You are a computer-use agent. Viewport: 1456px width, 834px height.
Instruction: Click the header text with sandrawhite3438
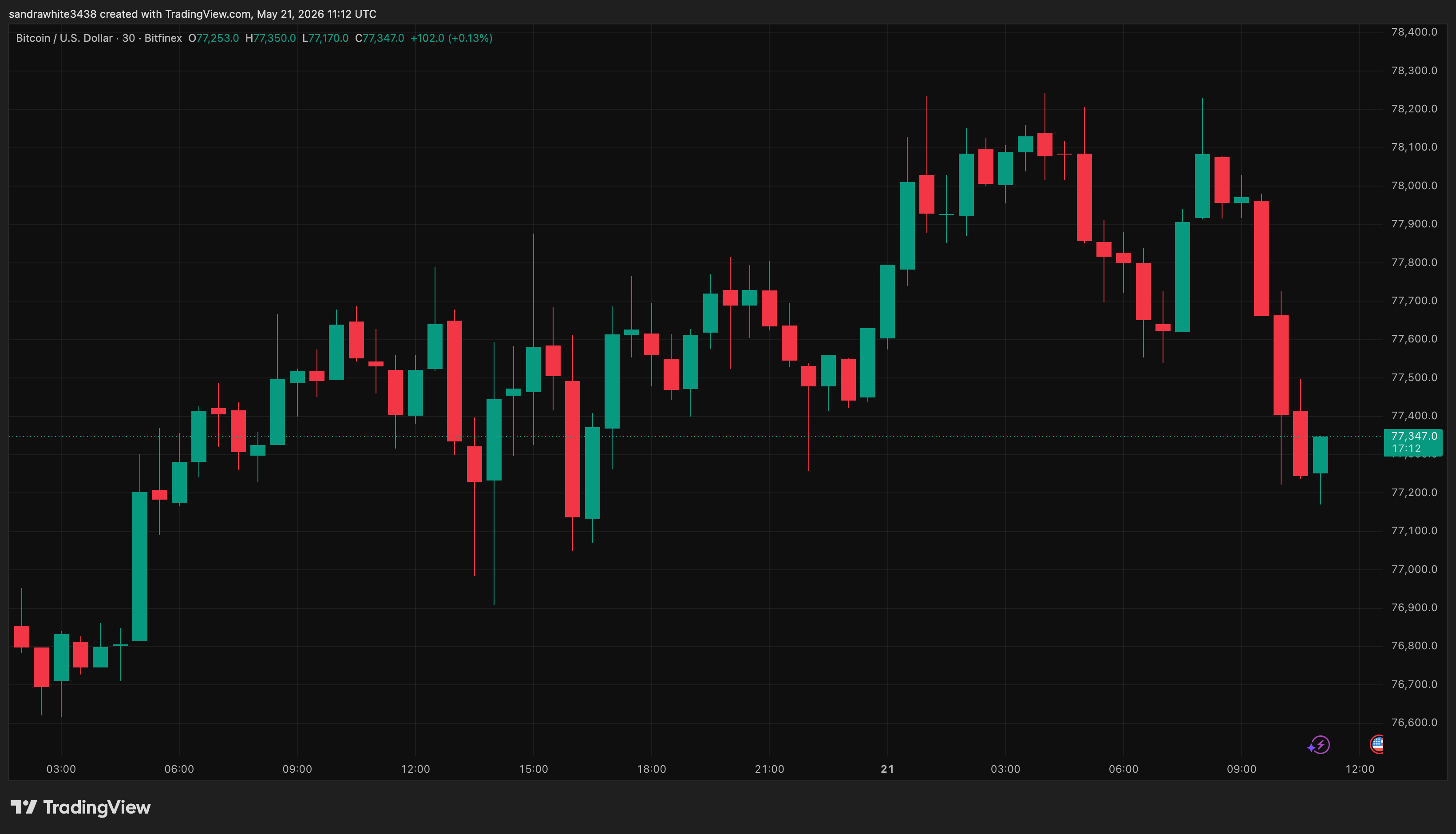pos(192,14)
